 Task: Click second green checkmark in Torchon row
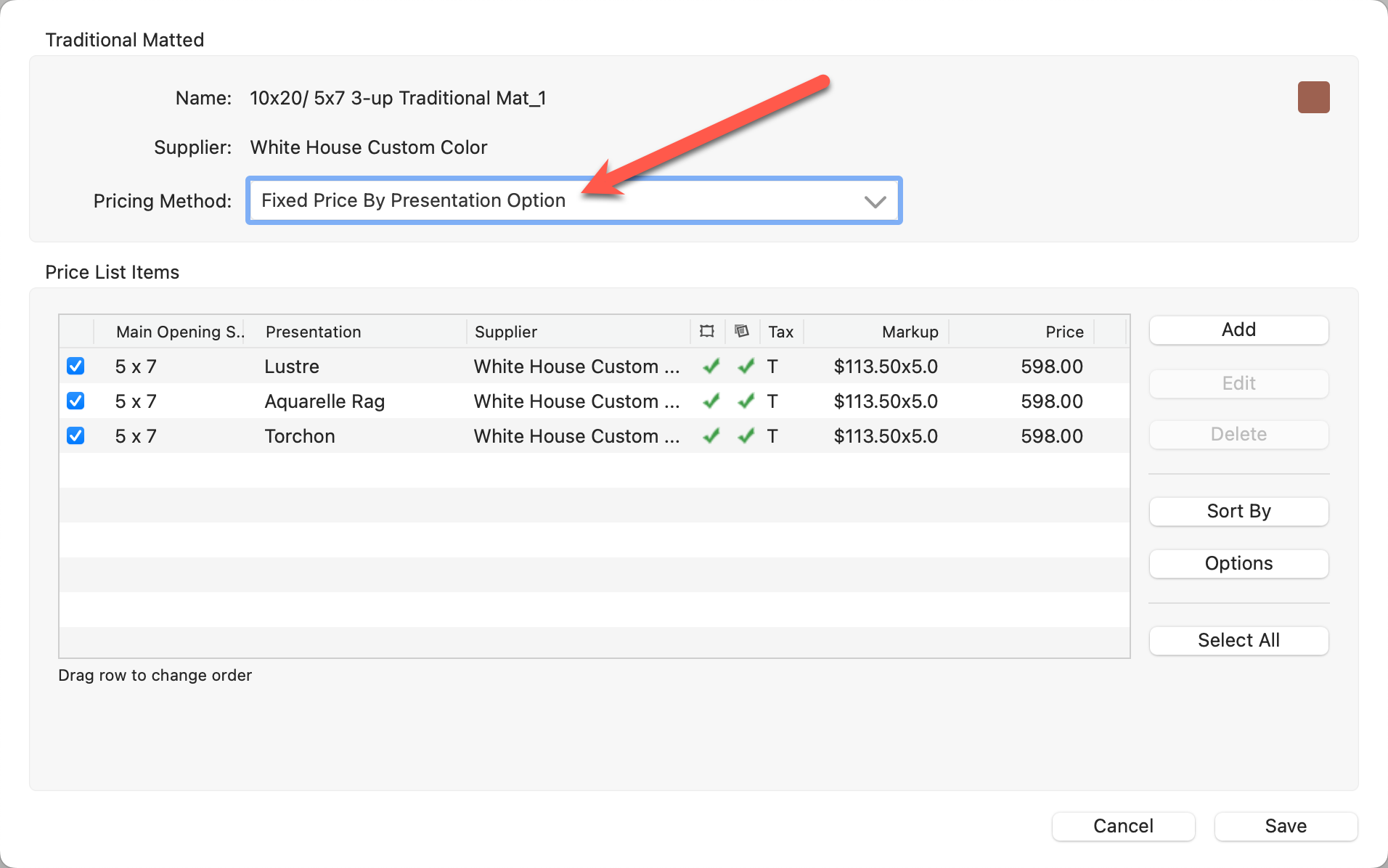point(746,436)
